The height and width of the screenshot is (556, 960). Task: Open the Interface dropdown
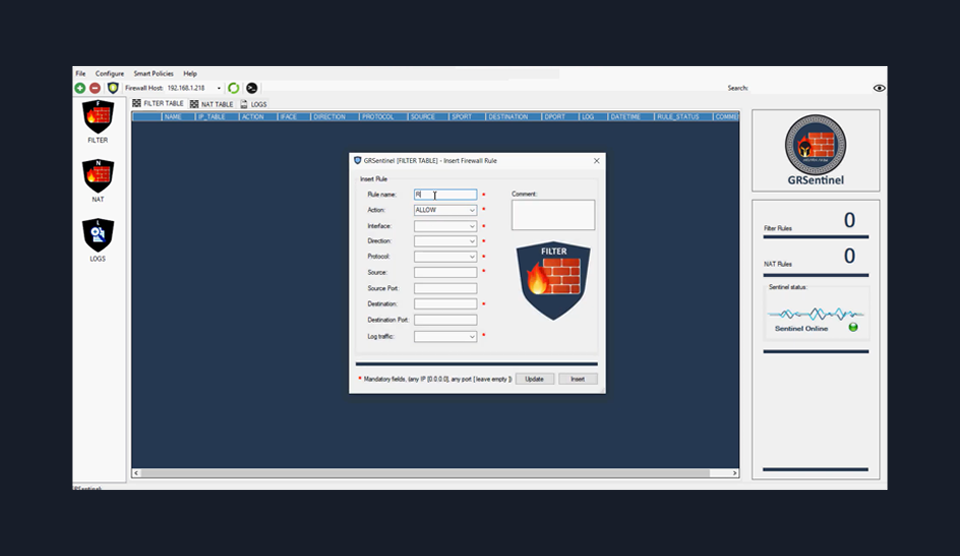tap(445, 226)
